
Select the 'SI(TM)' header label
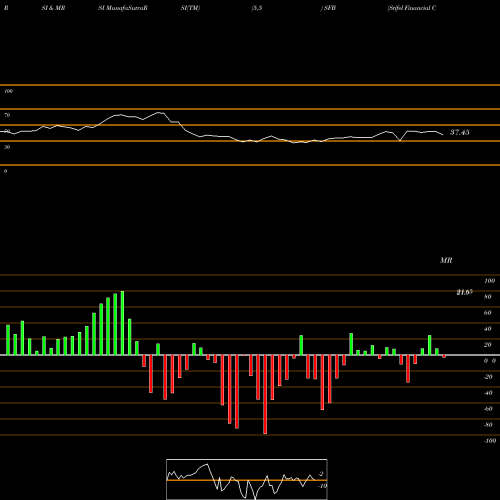click(x=190, y=8)
